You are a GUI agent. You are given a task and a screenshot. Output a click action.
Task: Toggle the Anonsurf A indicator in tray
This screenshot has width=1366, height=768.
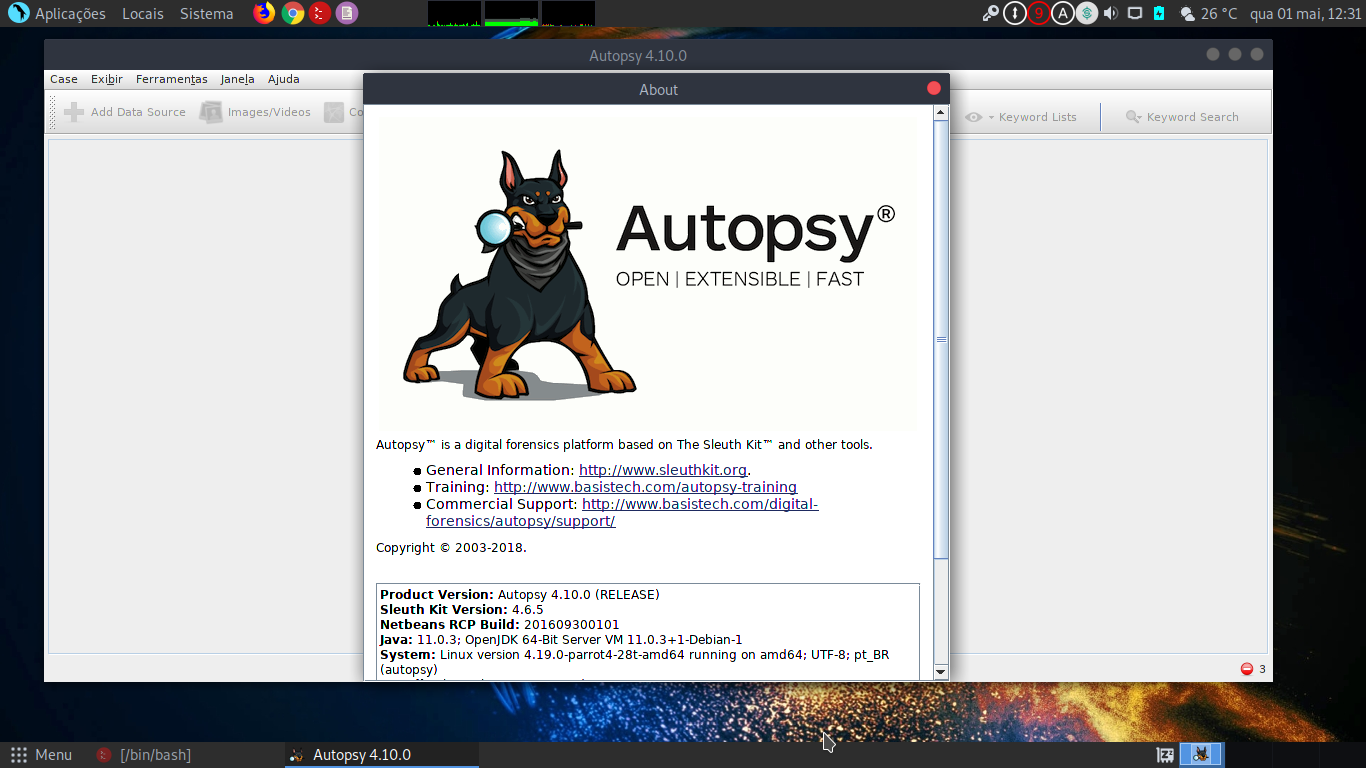pyautogui.click(x=1061, y=13)
